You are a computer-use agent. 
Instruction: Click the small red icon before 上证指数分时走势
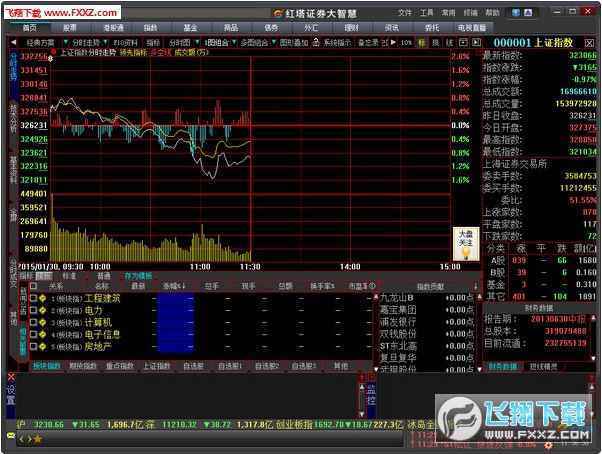pyautogui.click(x=54, y=51)
